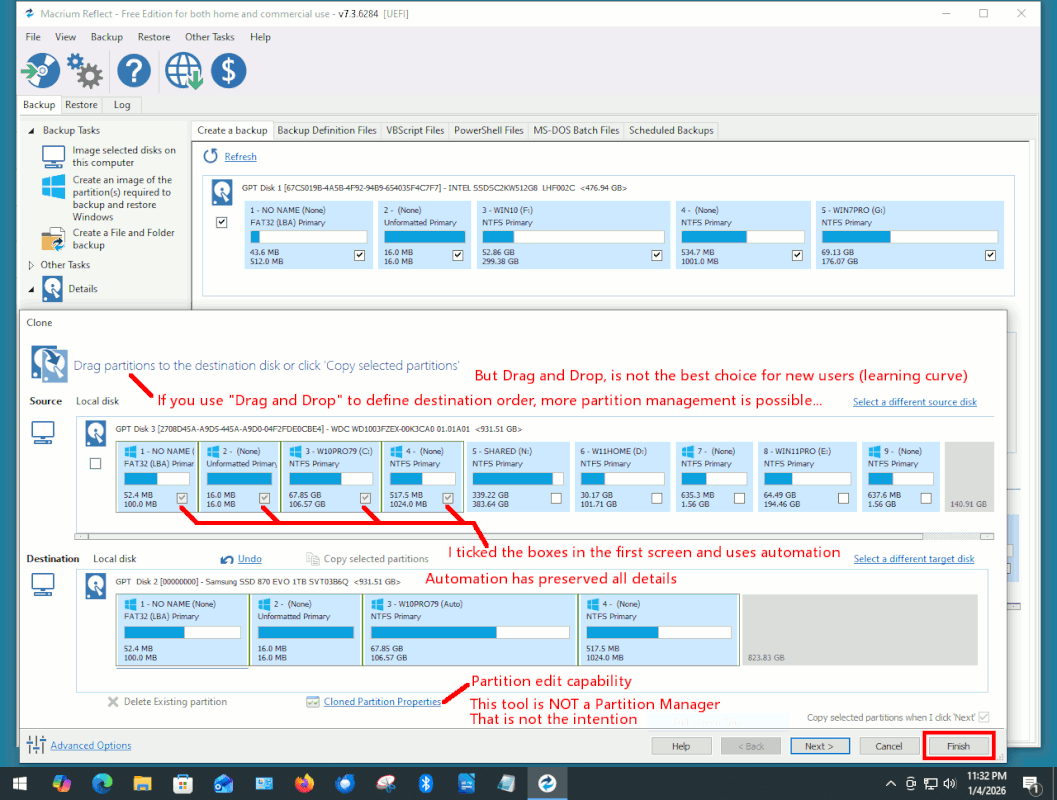Click the GPT Disk 3 source drive icon

[x=96, y=433]
